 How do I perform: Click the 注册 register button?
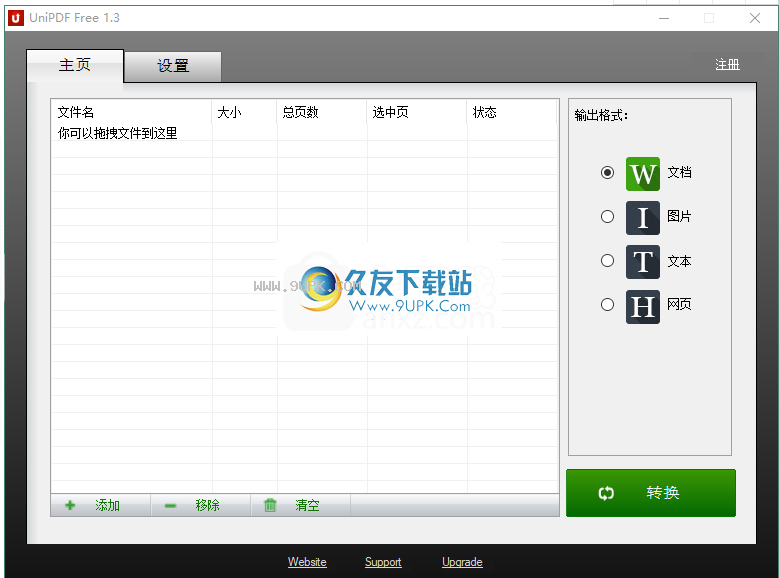coord(727,65)
